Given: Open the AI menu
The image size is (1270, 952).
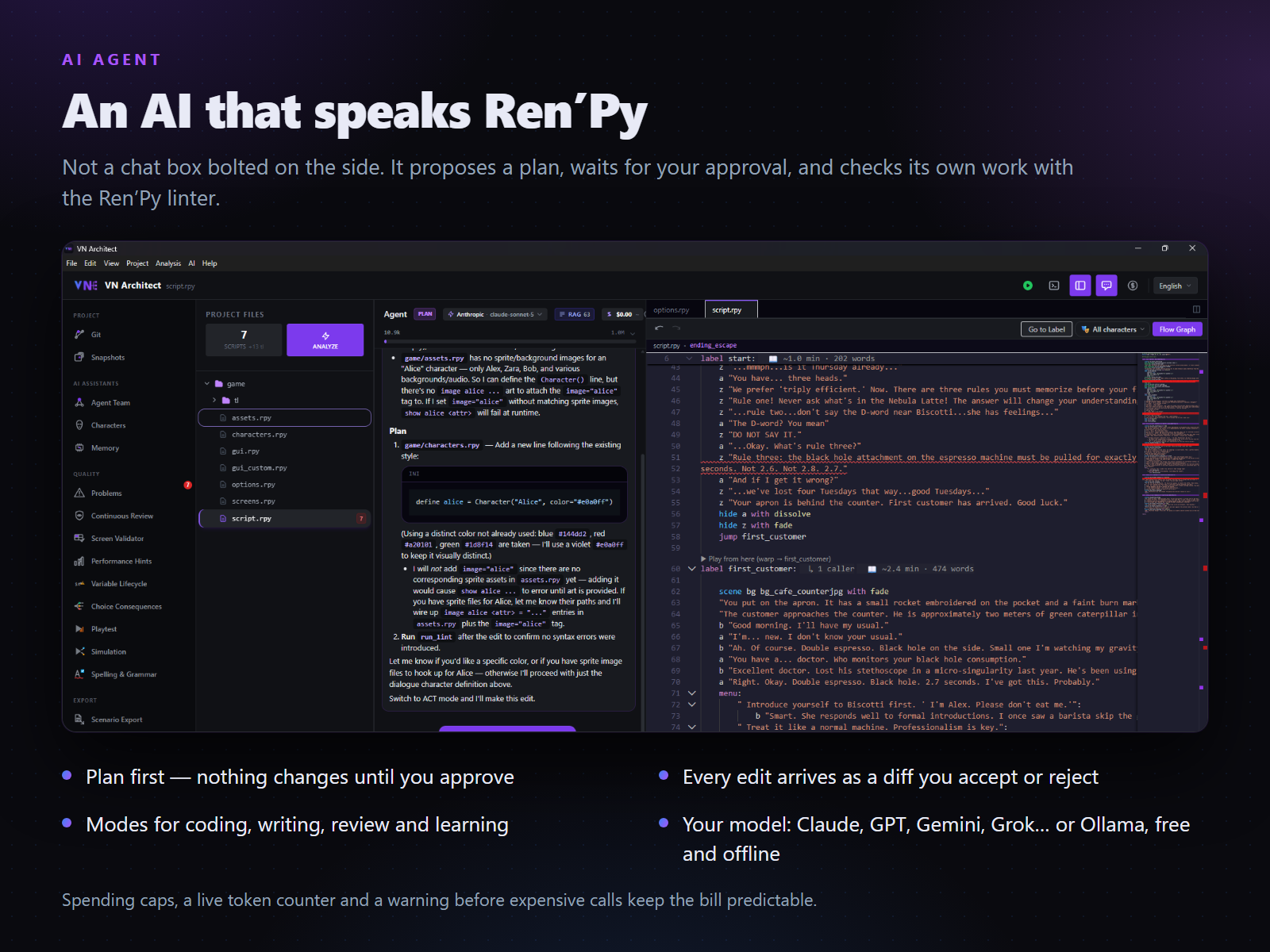Looking at the screenshot, I should coord(191,263).
